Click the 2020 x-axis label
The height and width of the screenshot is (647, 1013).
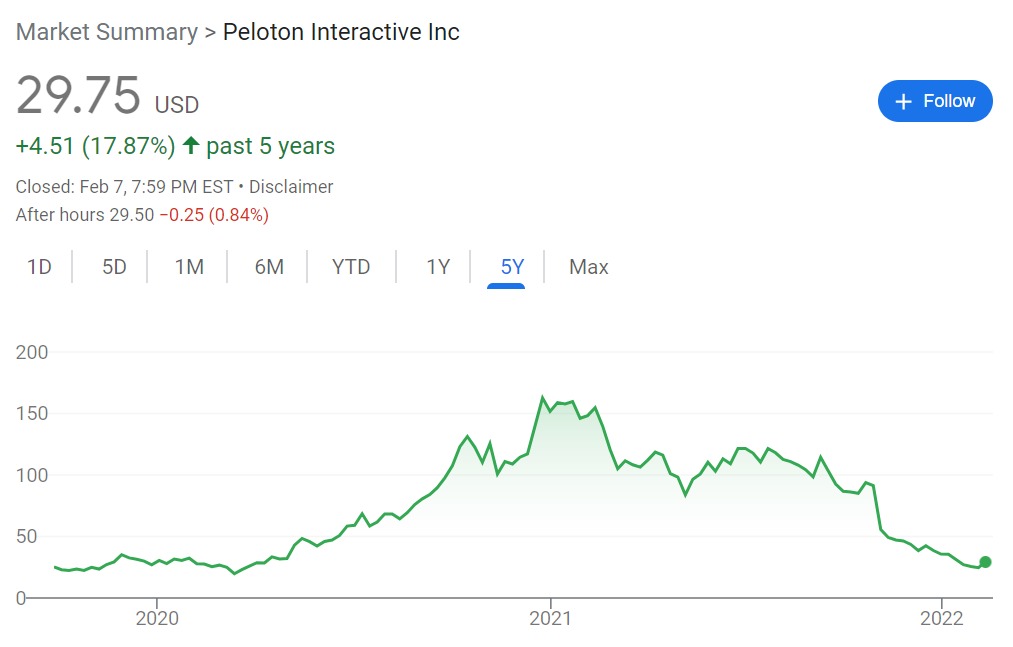point(157,618)
